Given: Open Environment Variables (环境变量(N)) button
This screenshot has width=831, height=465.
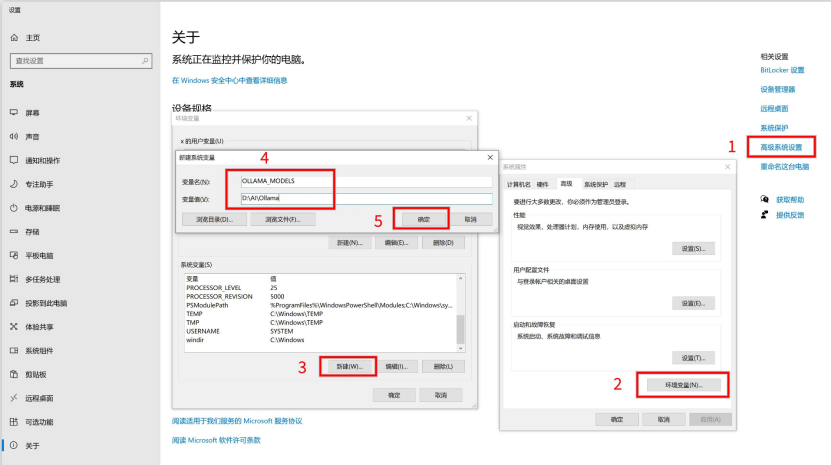Looking at the screenshot, I should pyautogui.click(x=683, y=385).
